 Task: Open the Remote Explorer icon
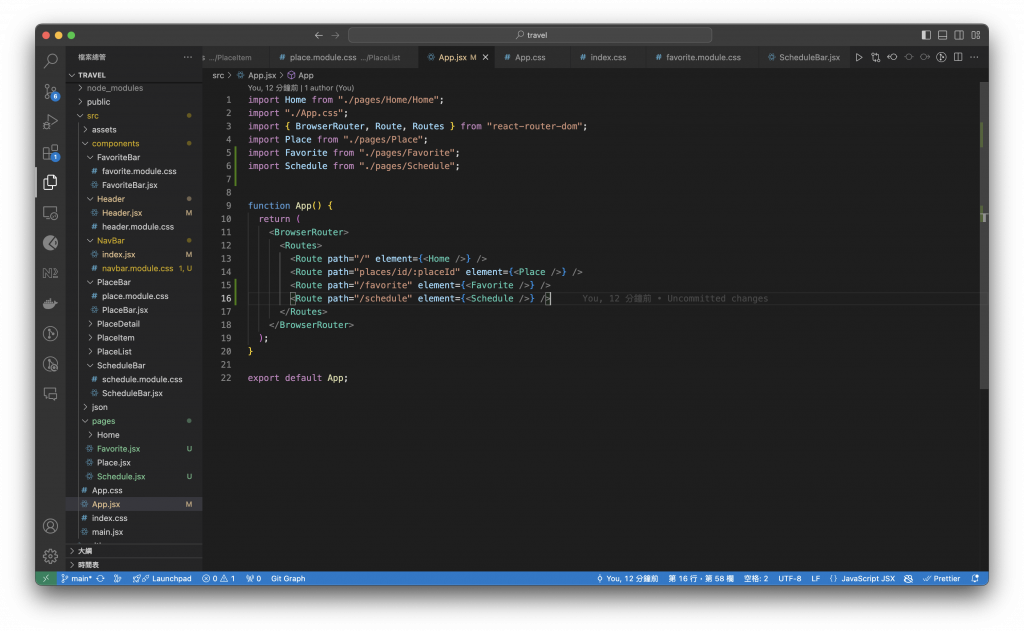pyautogui.click(x=50, y=213)
